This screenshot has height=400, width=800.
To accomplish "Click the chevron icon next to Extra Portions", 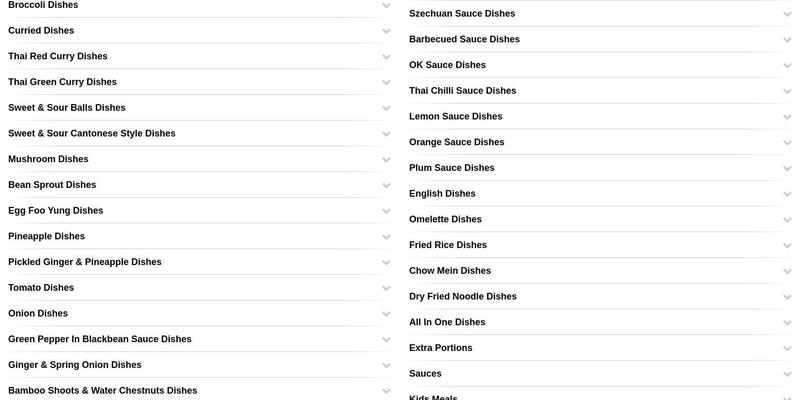I will coord(787,349).
